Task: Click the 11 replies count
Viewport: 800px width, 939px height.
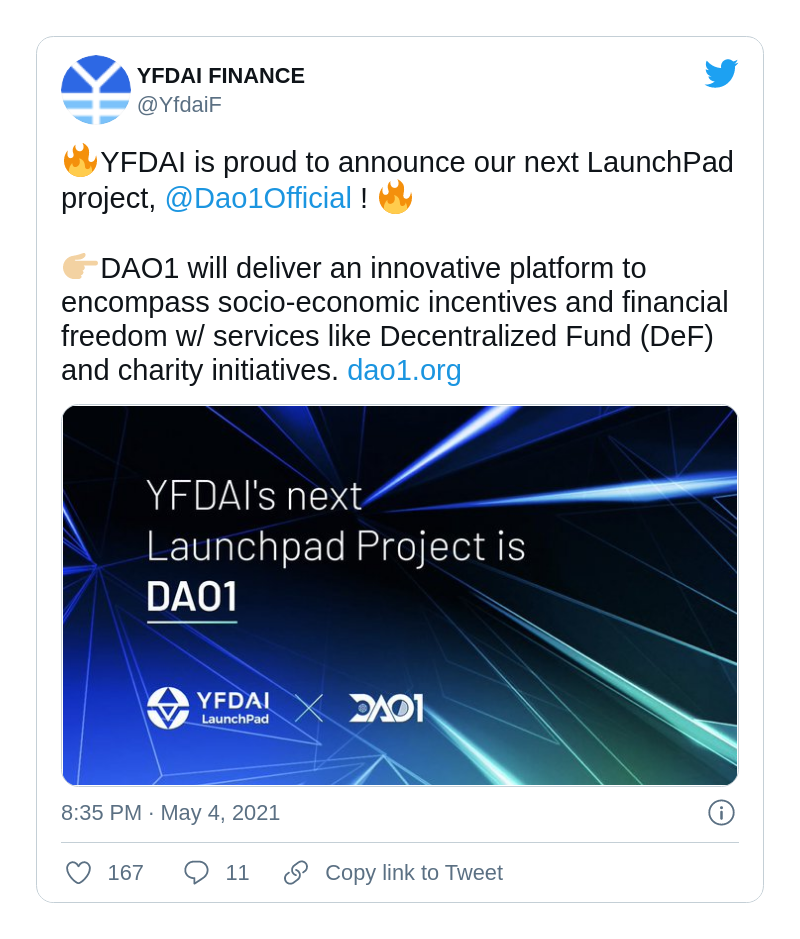Action: (x=237, y=873)
